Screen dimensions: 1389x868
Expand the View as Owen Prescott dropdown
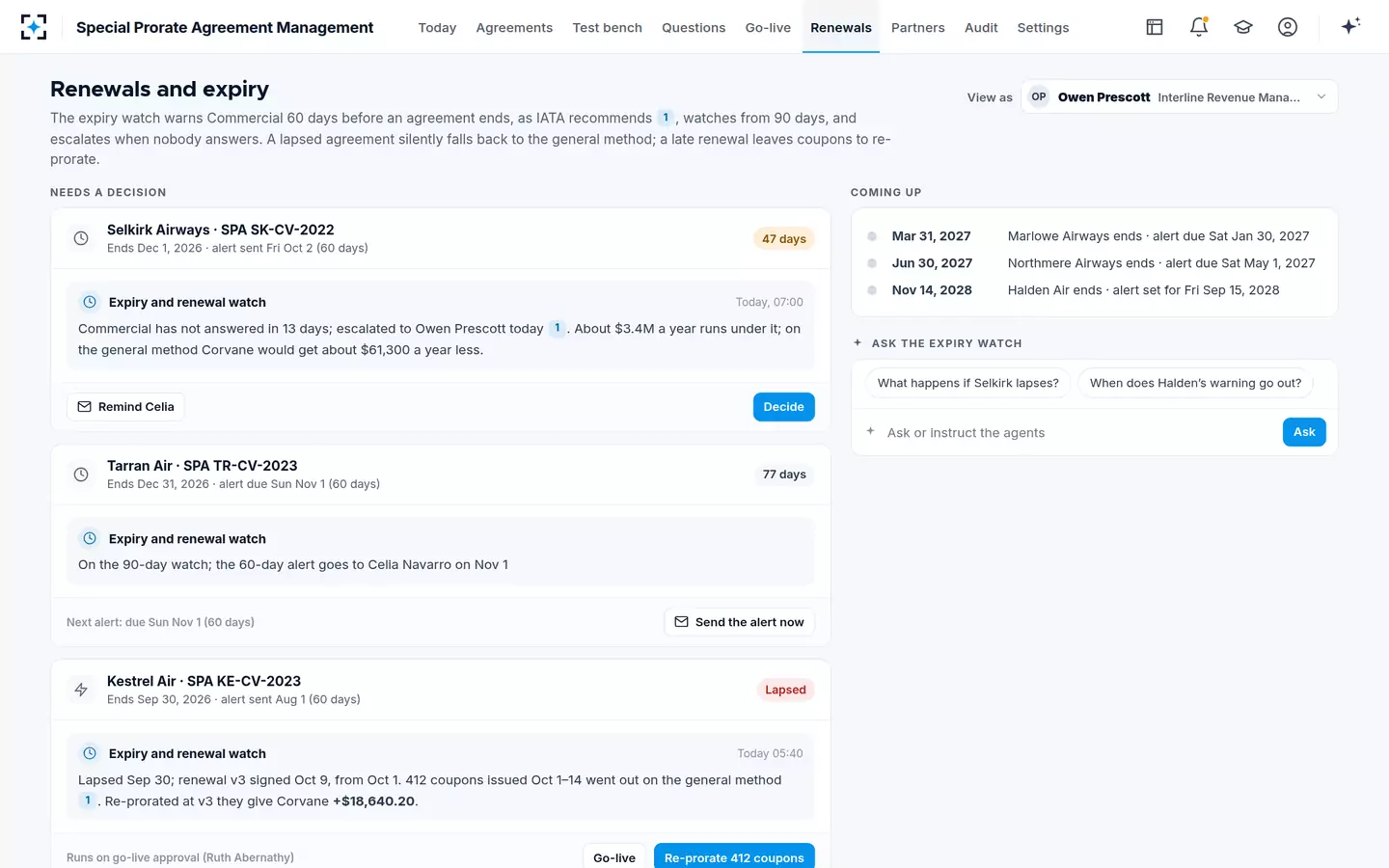click(x=1179, y=96)
